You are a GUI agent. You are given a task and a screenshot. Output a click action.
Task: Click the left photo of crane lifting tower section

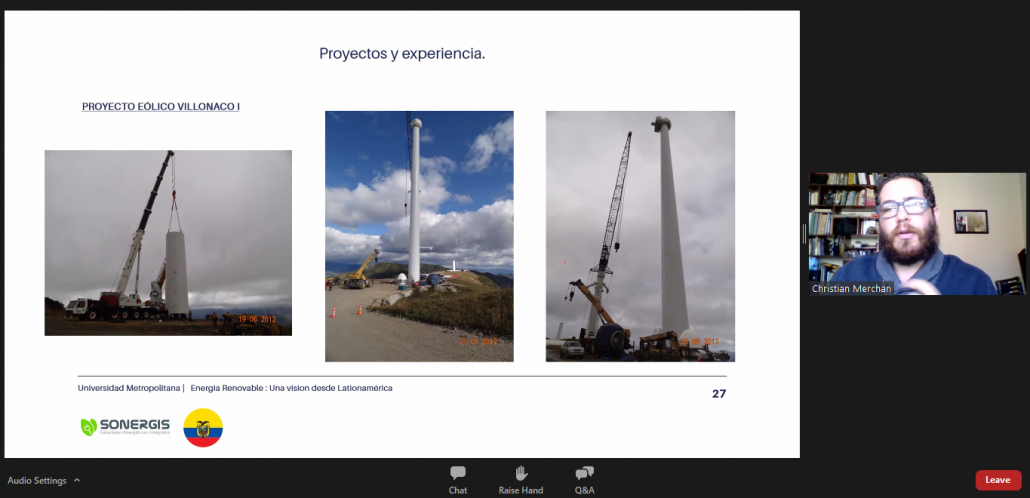(x=168, y=242)
